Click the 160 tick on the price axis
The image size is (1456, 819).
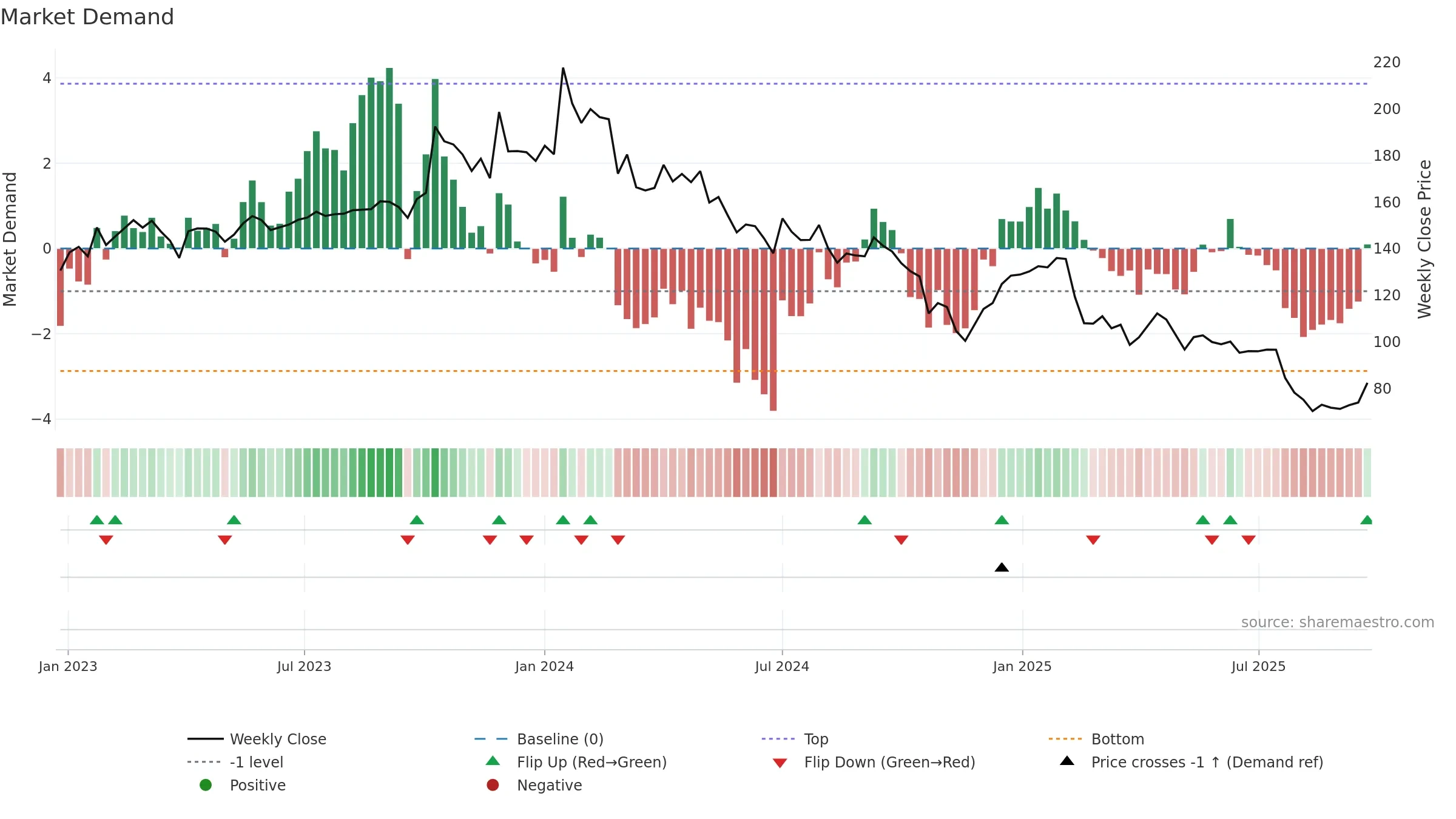[x=1387, y=202]
